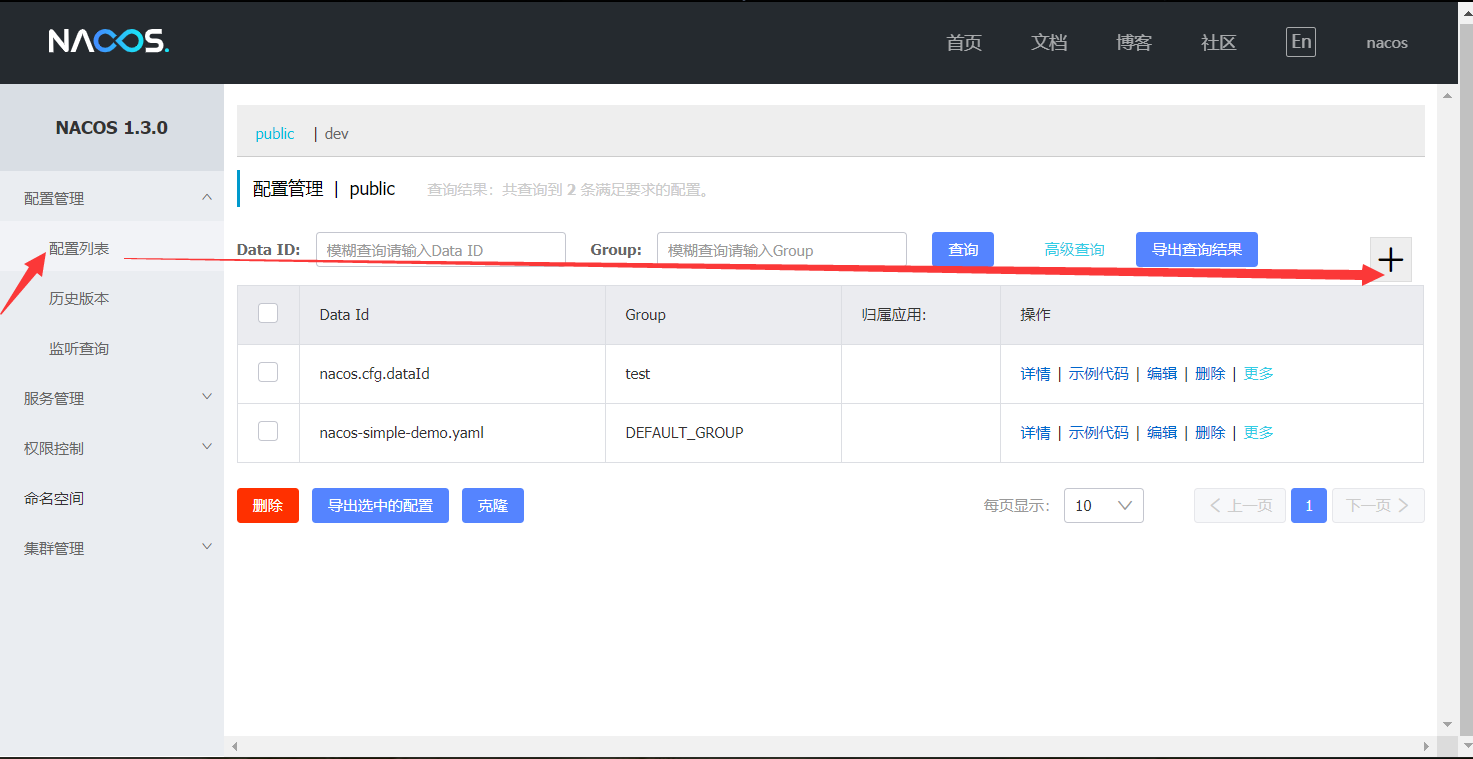Expand the 服务管理 sidebar section
The height and width of the screenshot is (759, 1473).
pos(110,397)
